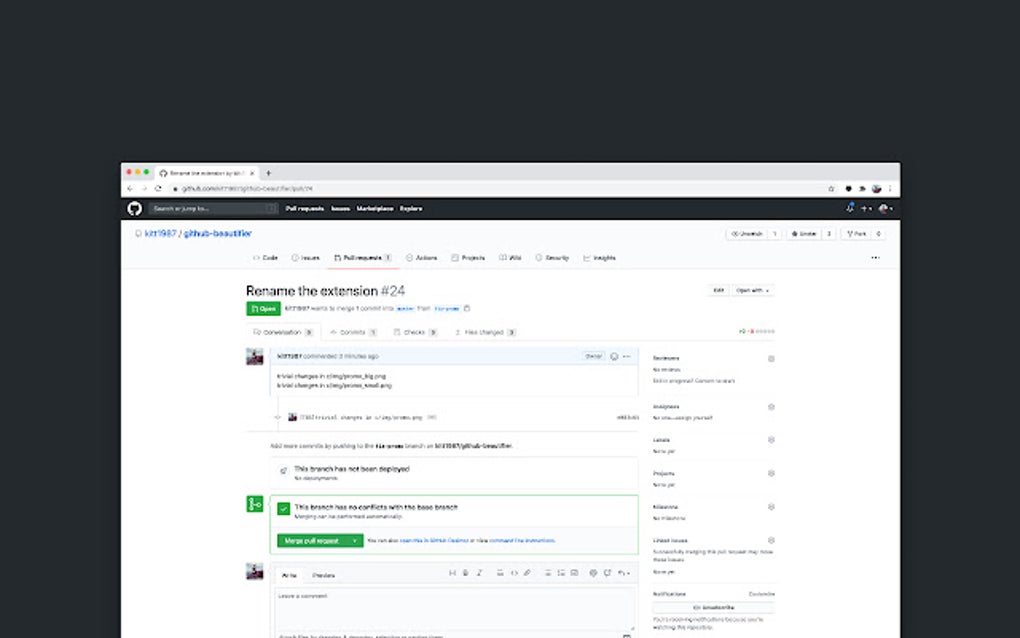The image size is (1020, 638).
Task: Open the header formatting icon
Action: 452,573
